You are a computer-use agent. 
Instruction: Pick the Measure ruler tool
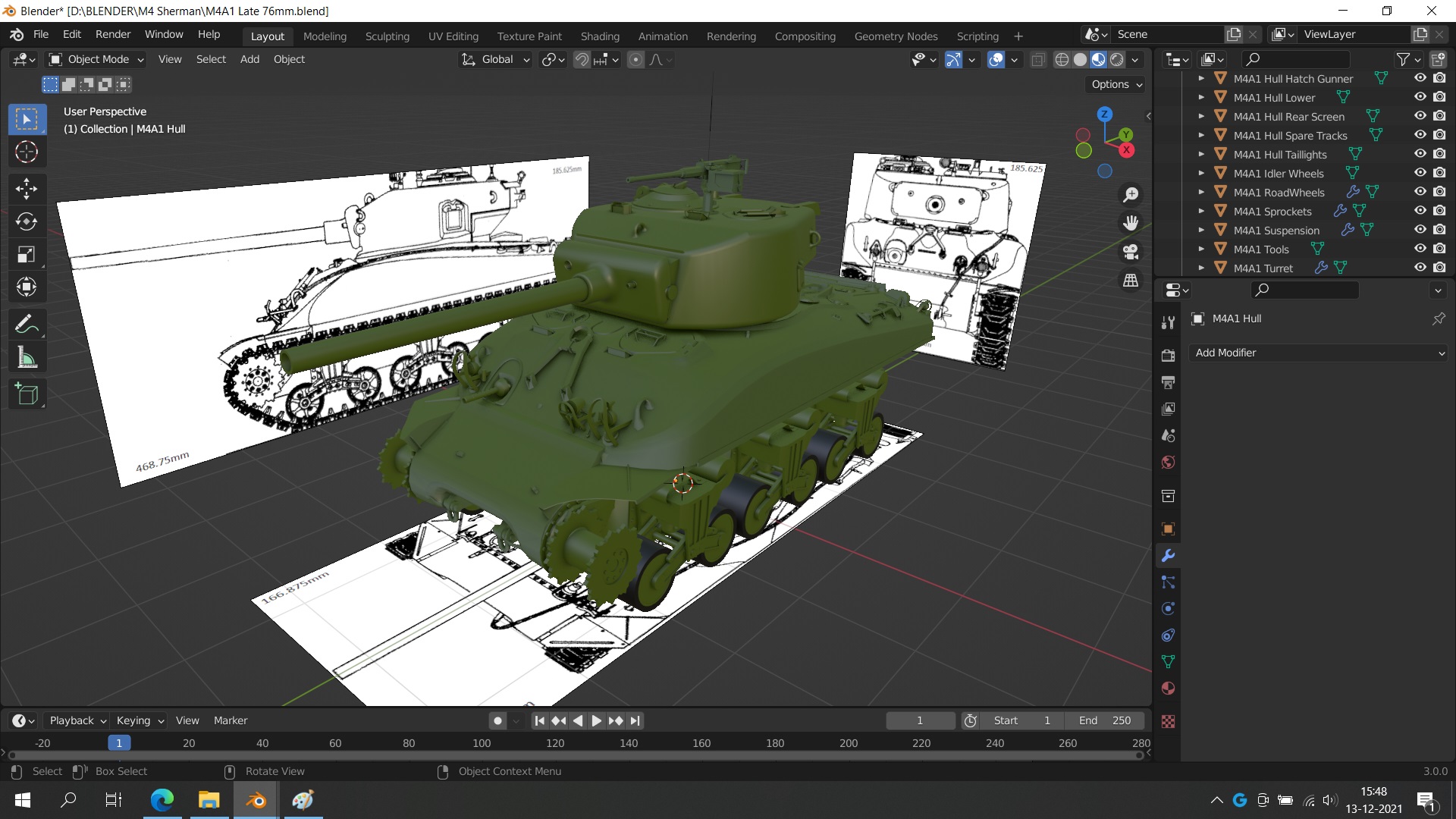pyautogui.click(x=27, y=358)
